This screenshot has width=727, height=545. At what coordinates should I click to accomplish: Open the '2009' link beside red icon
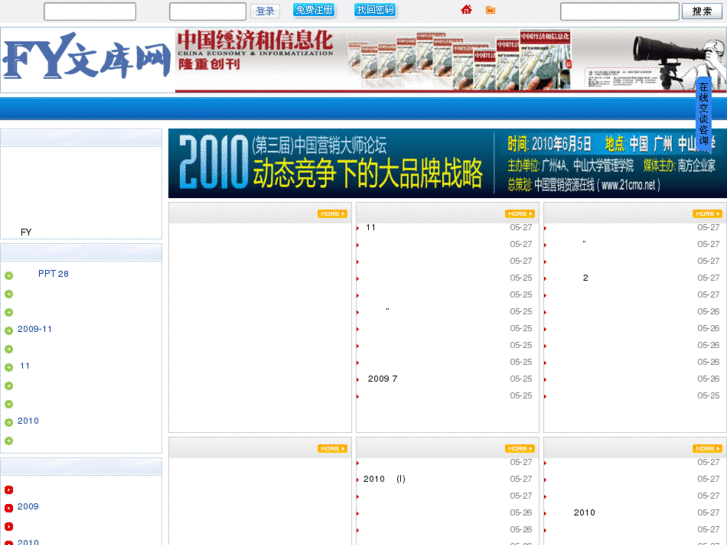tap(28, 507)
